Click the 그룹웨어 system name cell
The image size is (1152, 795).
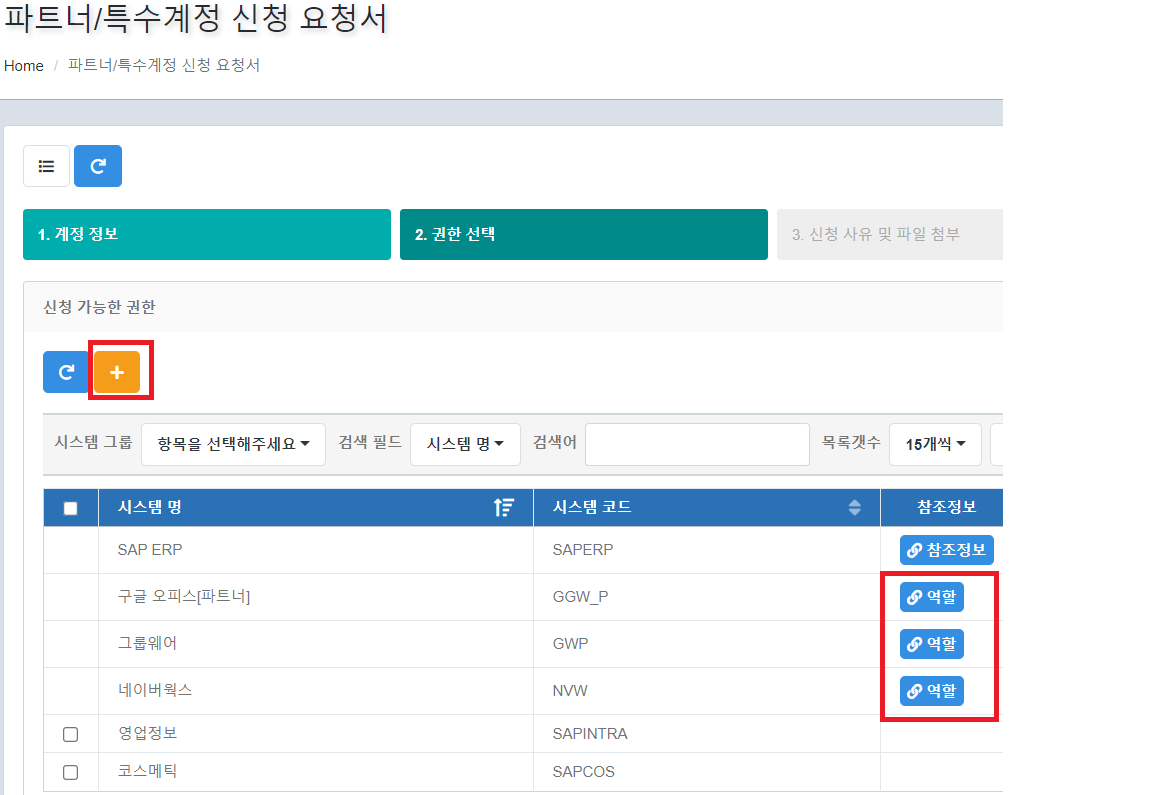[316, 644]
